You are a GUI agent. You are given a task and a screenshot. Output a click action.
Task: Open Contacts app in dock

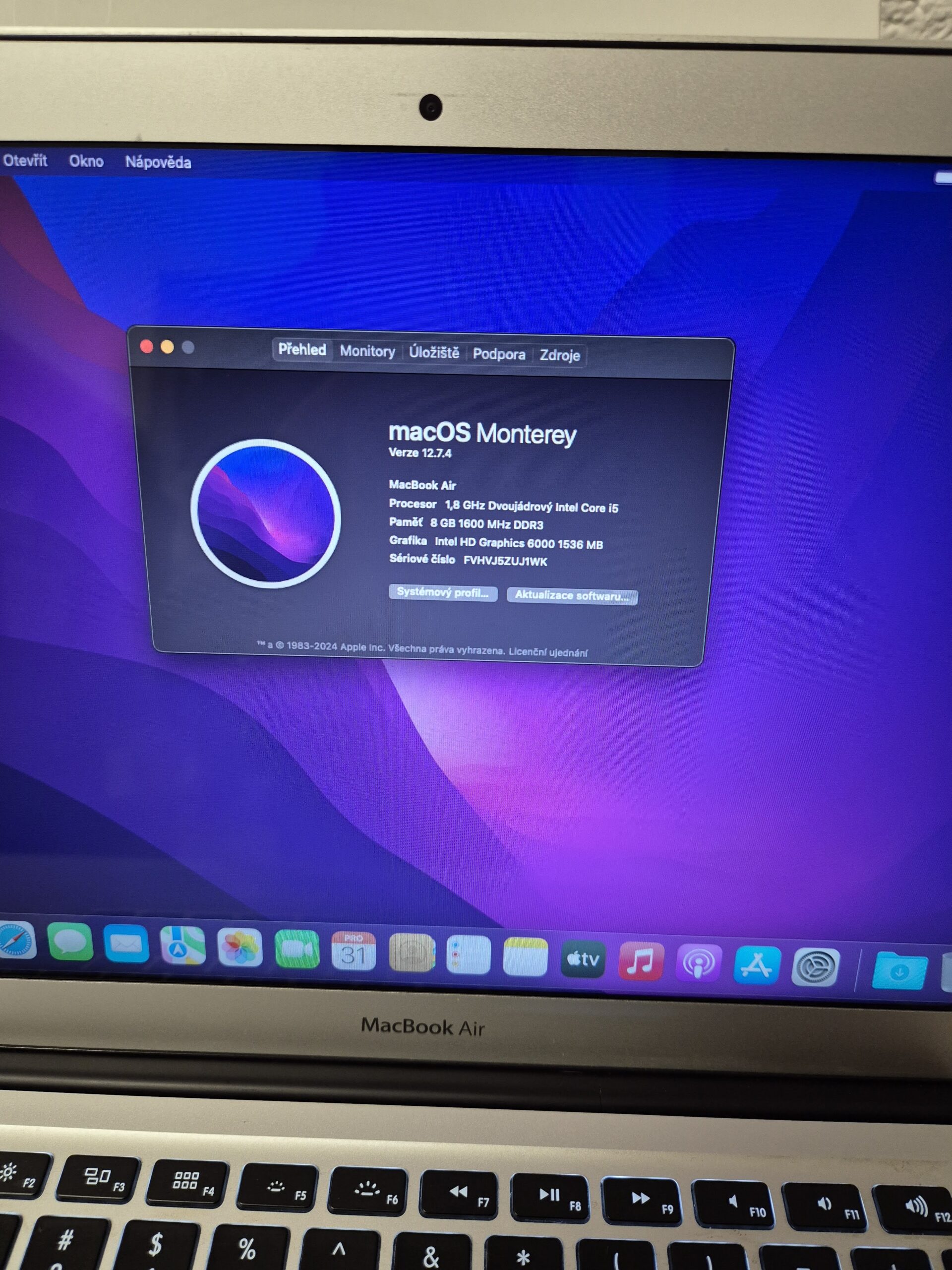pyautogui.click(x=411, y=952)
